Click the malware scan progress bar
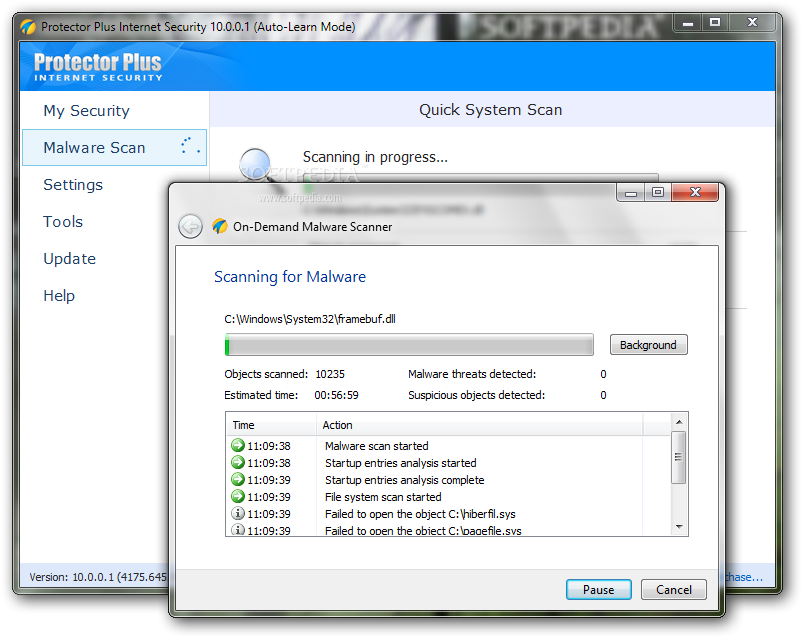The image size is (803, 638). point(409,345)
